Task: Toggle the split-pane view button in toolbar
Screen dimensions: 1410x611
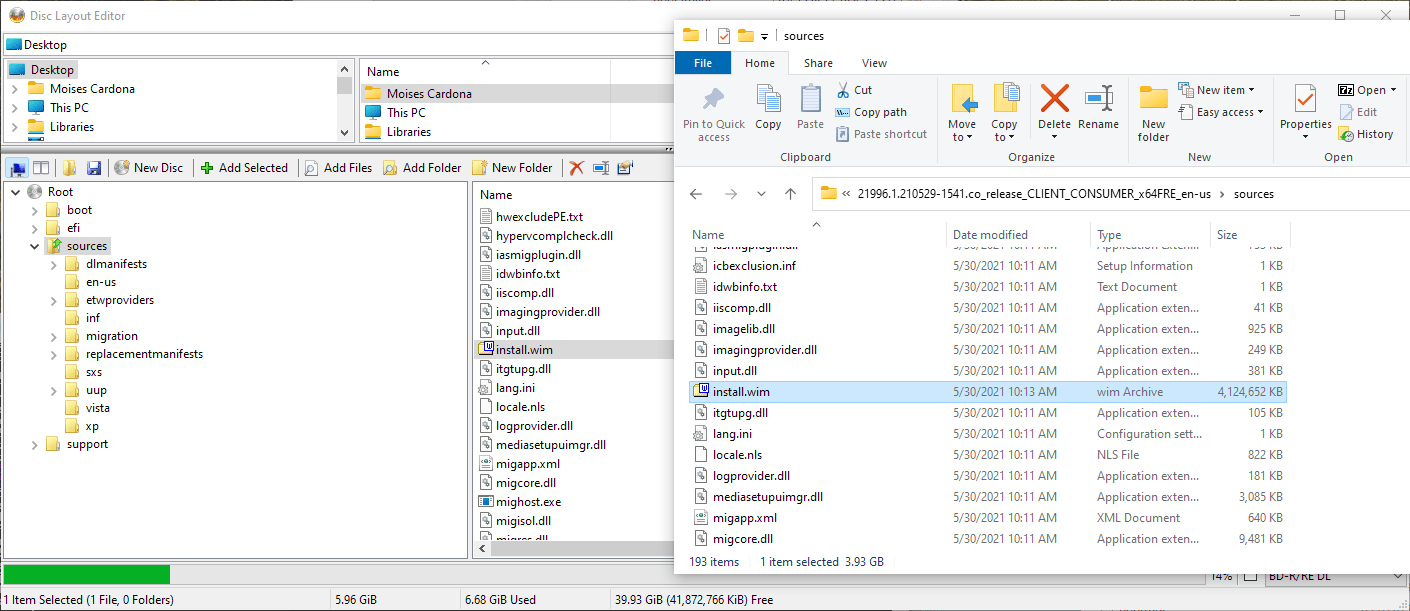Action: click(41, 168)
